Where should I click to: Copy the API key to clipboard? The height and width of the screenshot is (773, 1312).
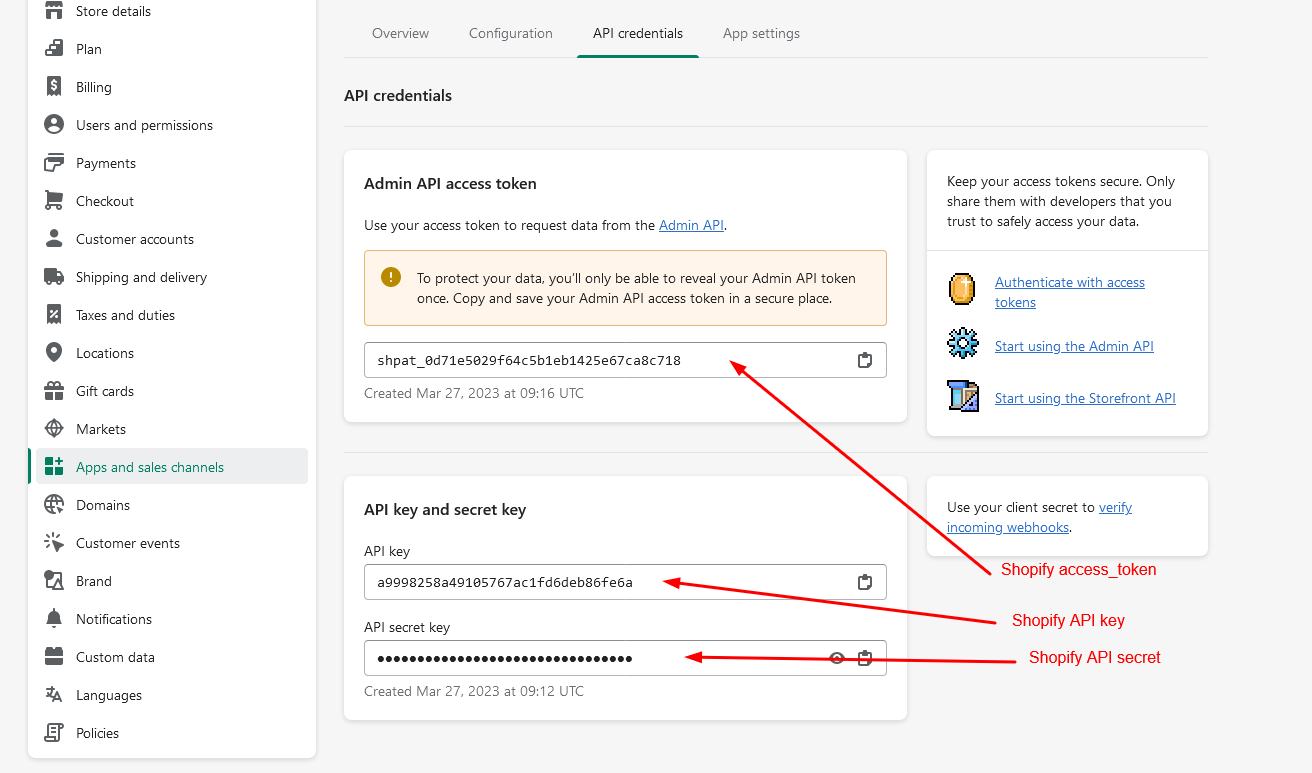pyautogui.click(x=865, y=582)
